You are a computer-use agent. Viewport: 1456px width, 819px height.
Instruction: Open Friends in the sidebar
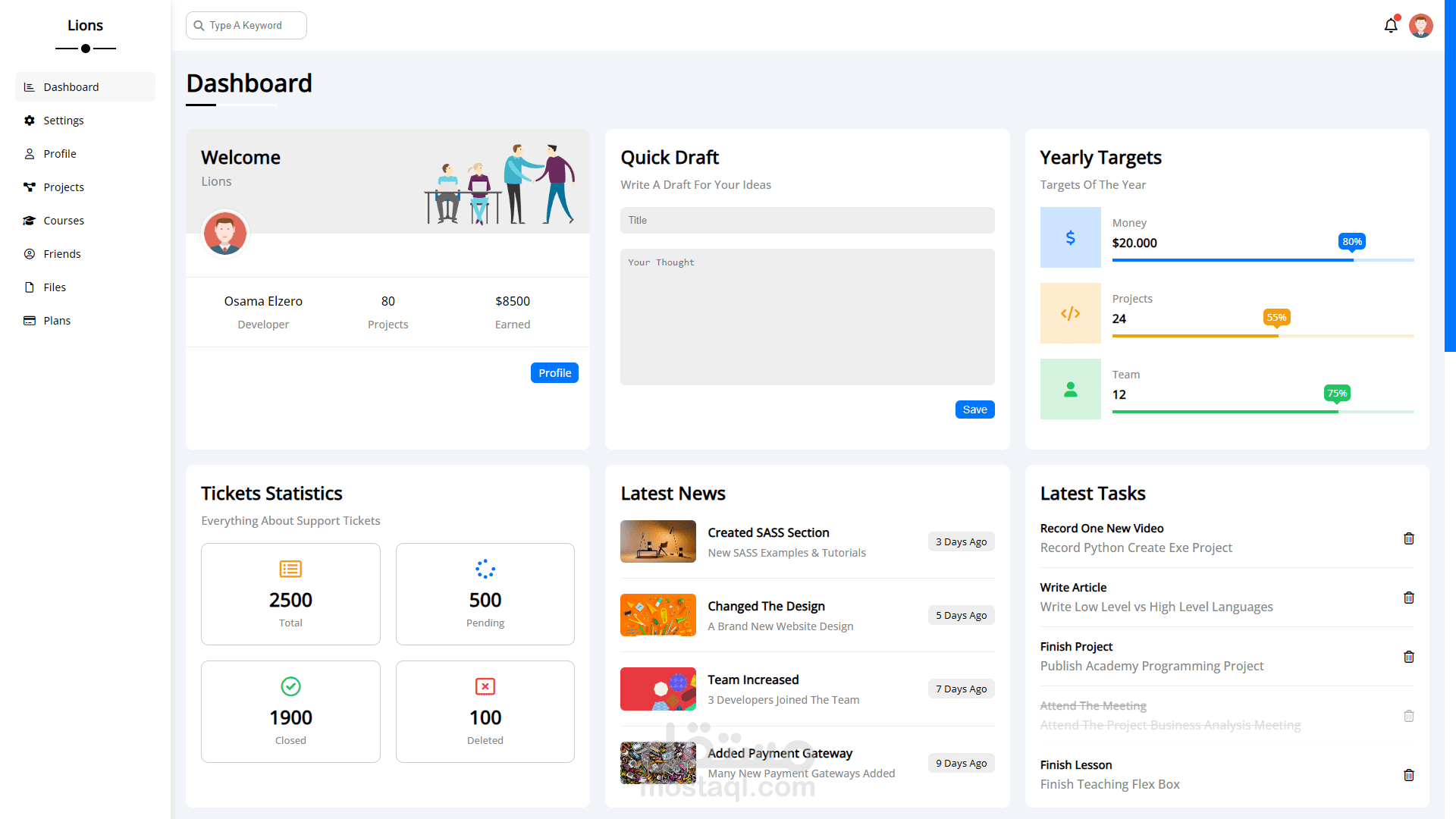click(85, 254)
